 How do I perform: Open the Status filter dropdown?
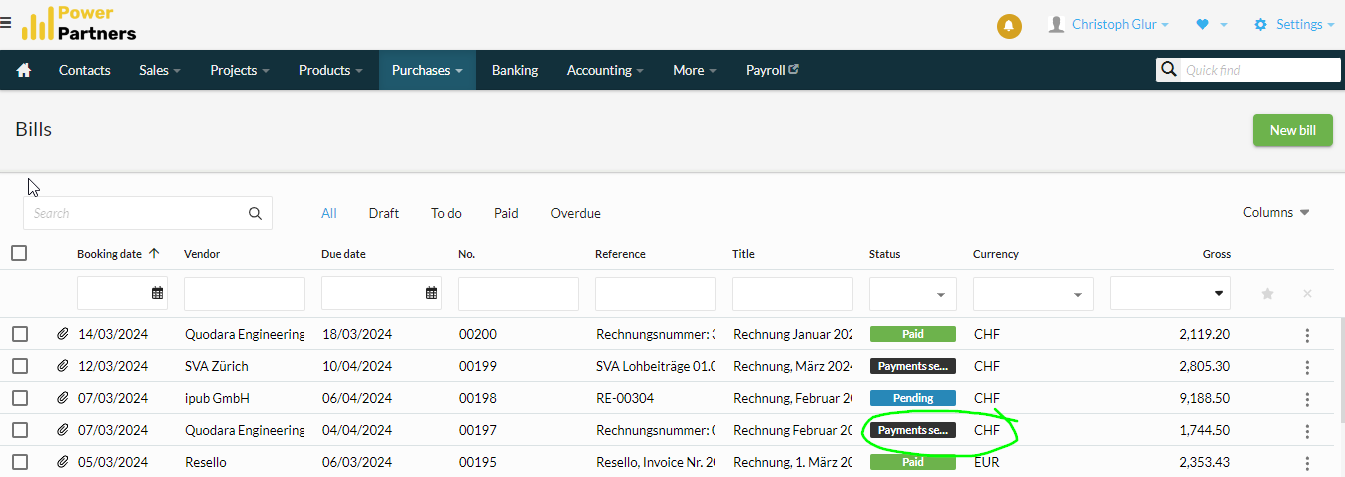[x=912, y=294]
